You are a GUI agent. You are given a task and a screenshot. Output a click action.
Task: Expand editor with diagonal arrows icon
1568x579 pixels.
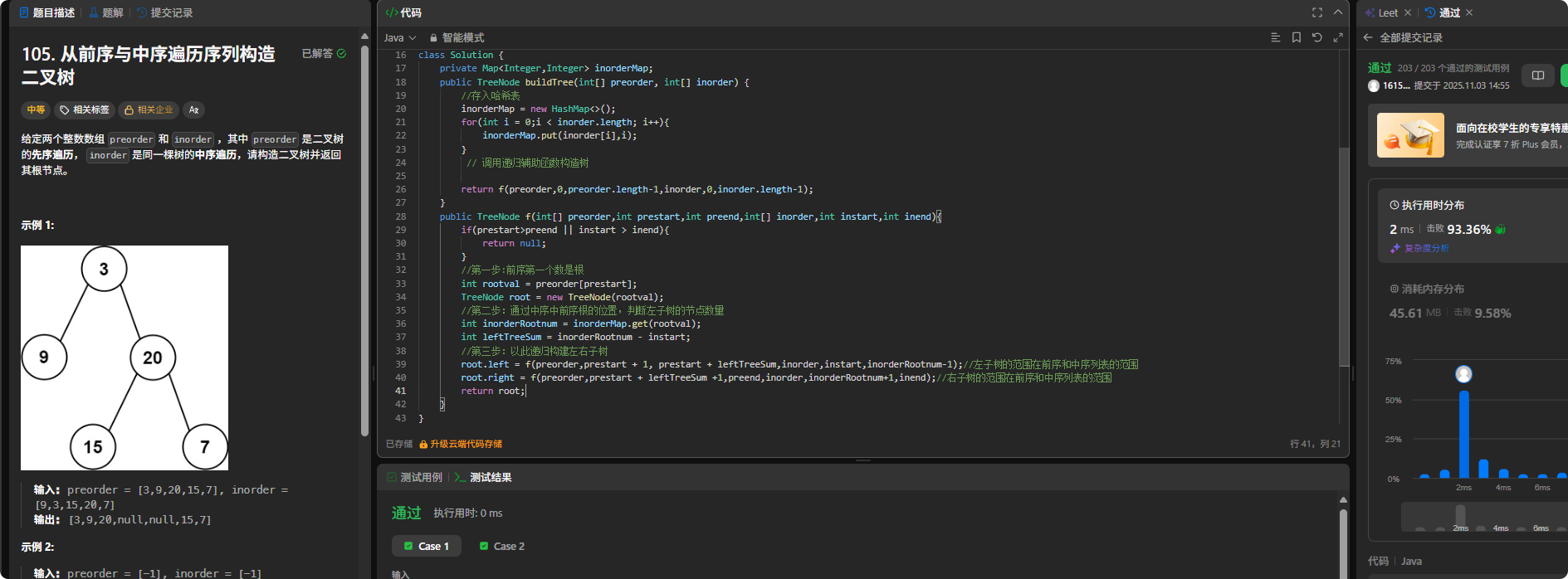tap(1338, 37)
